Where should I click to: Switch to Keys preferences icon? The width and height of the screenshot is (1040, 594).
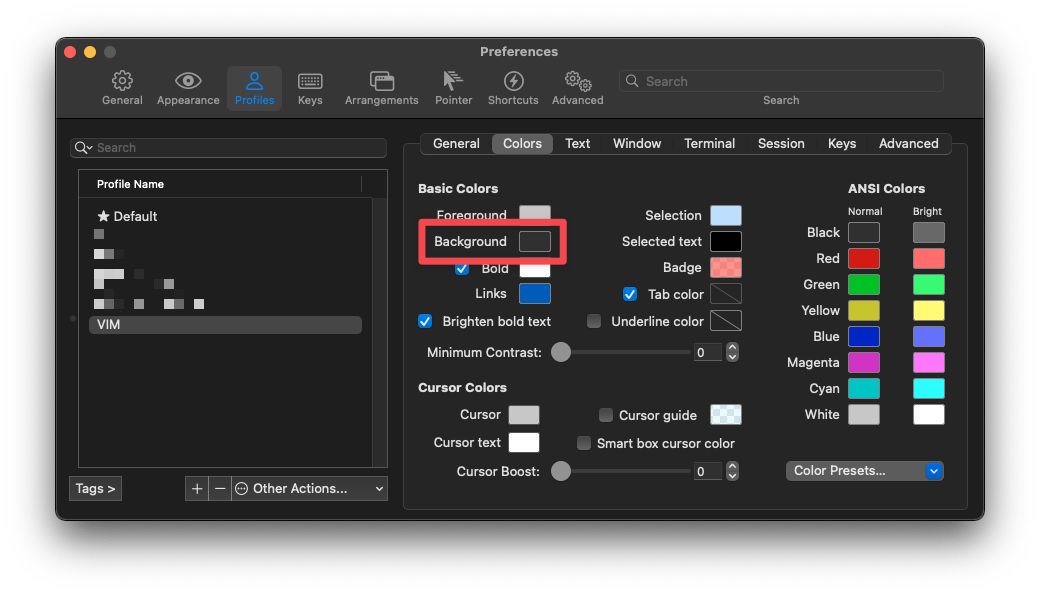click(x=310, y=88)
